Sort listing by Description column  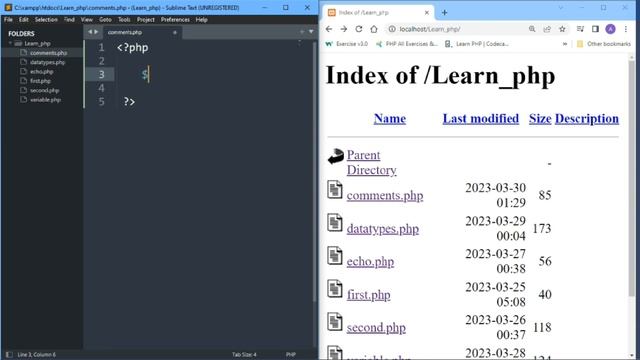pyautogui.click(x=587, y=118)
